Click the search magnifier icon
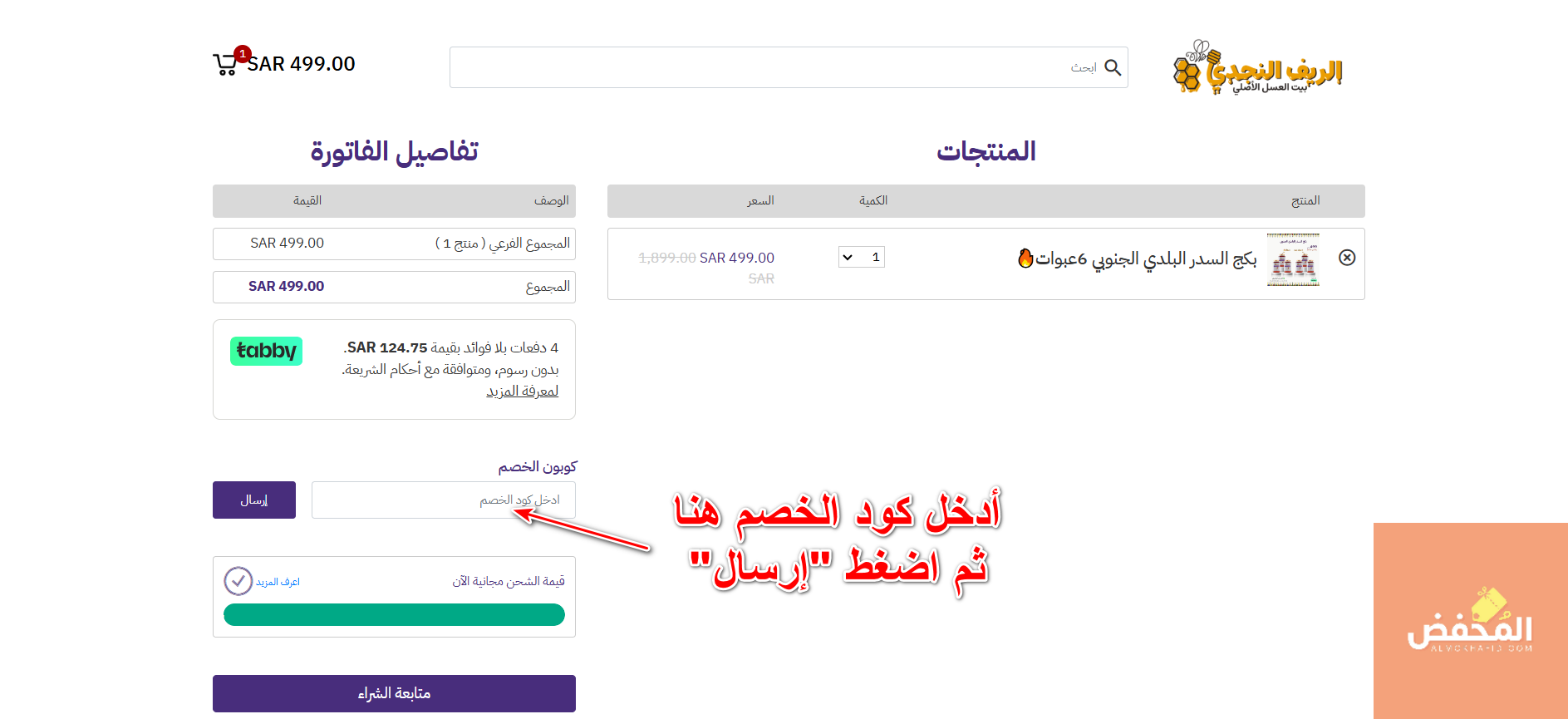Viewport: 1568px width, 719px height. (x=1113, y=68)
